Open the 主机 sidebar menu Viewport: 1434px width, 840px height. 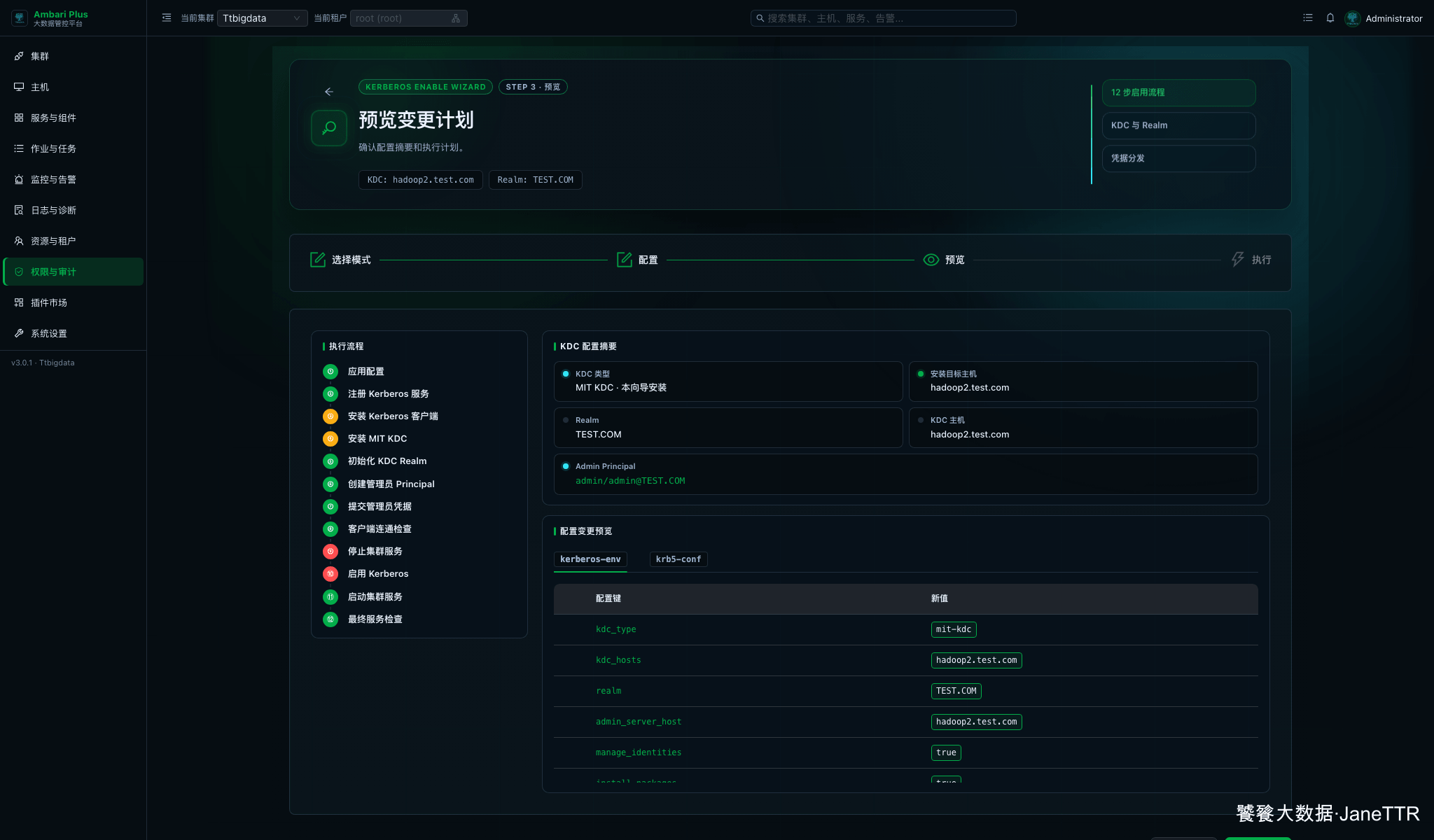click(x=73, y=87)
